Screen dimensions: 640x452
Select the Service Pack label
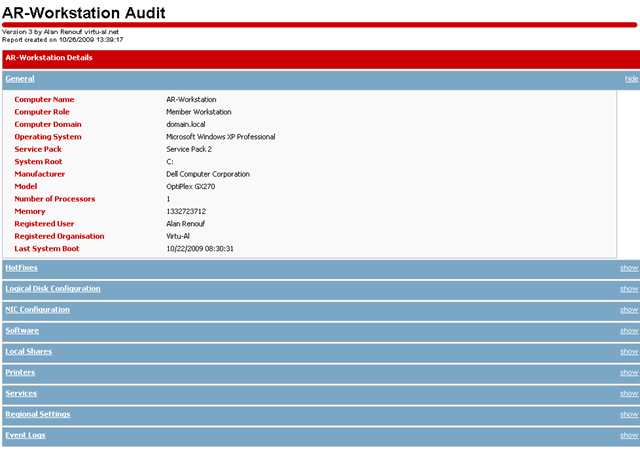click(x=38, y=149)
